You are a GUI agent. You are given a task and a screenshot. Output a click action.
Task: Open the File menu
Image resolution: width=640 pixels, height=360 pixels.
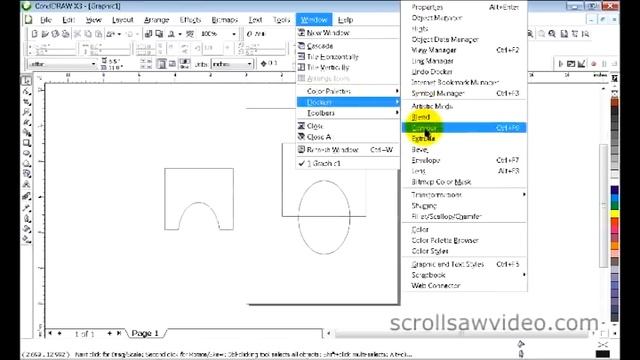(46, 20)
